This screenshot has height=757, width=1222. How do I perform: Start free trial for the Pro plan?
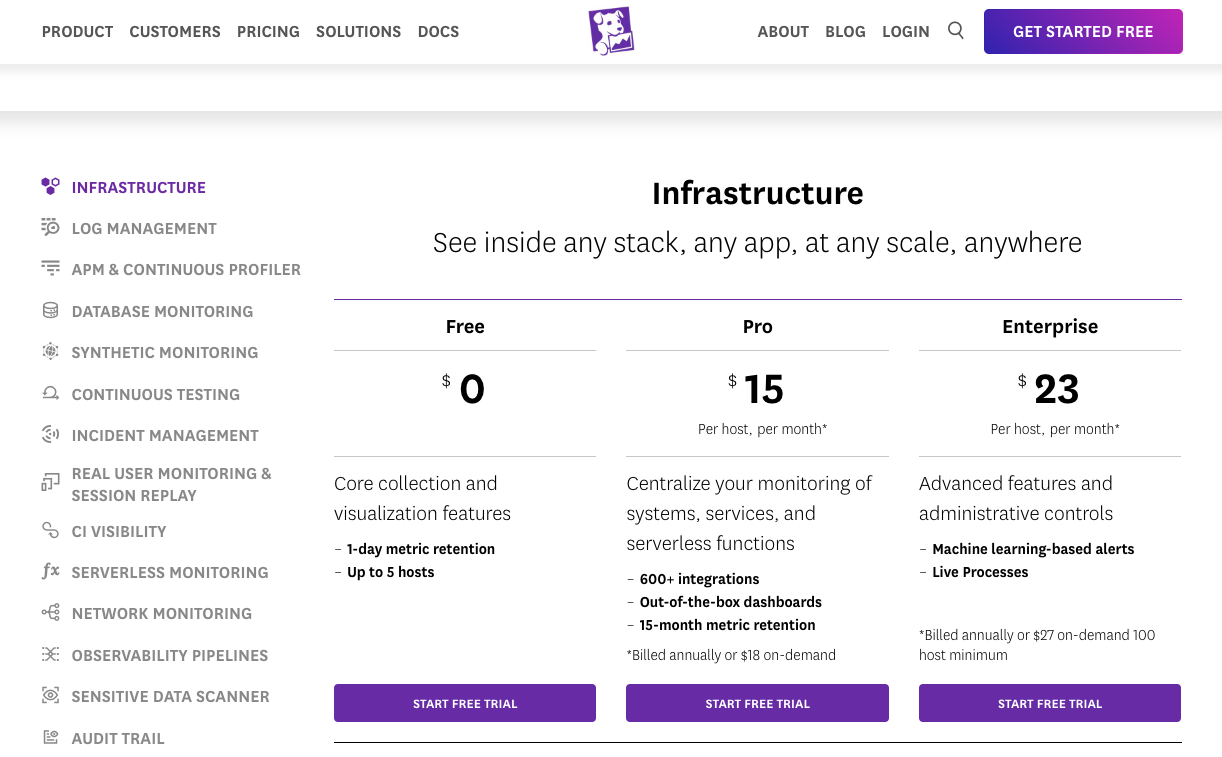pos(757,703)
